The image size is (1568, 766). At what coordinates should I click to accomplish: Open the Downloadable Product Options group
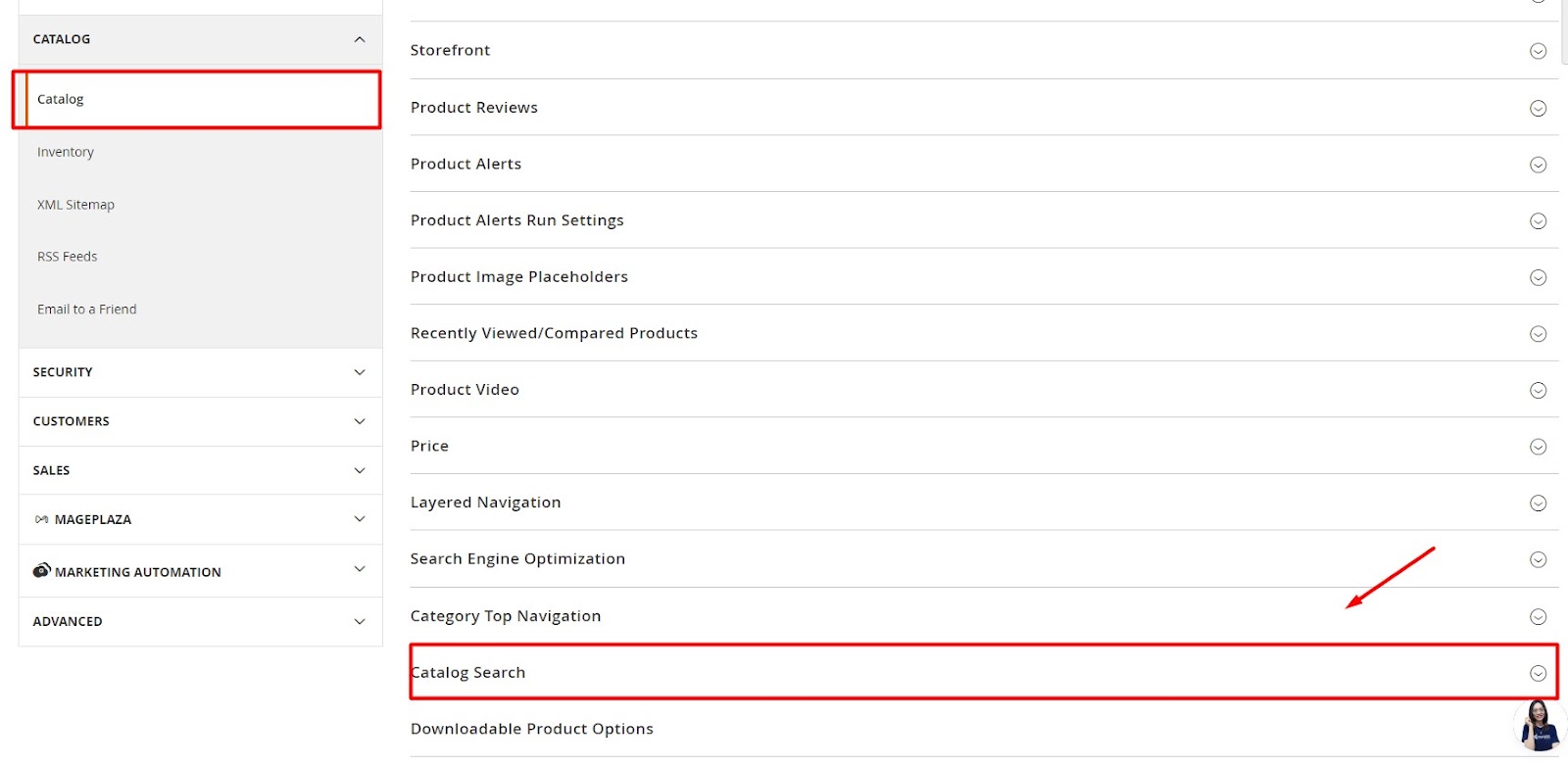click(984, 729)
